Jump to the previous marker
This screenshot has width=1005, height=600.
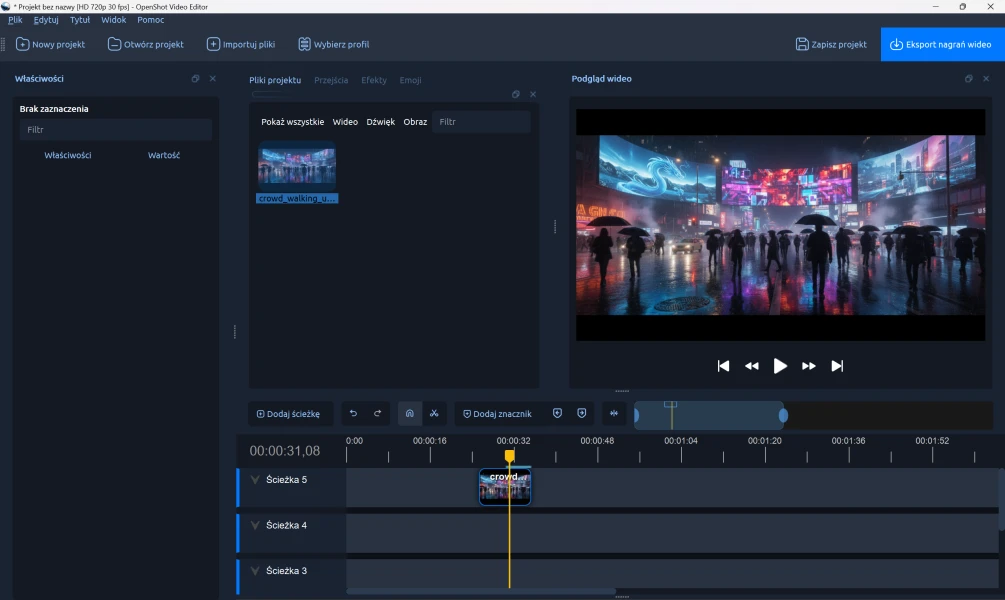(557, 413)
